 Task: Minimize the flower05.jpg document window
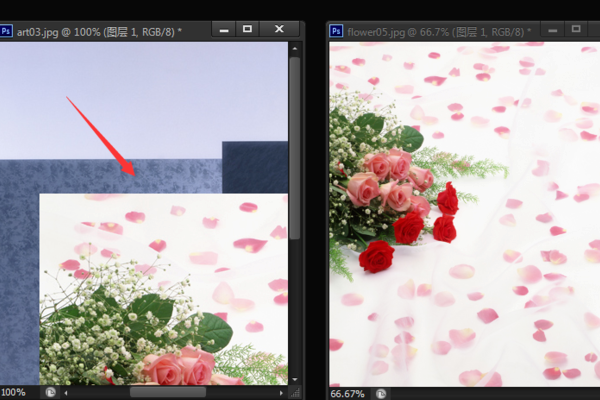coord(553,29)
